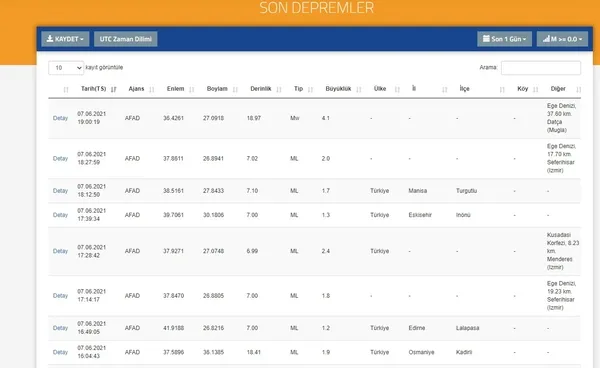
Task: Click the sort icon of the first empty column
Action: point(66,90)
